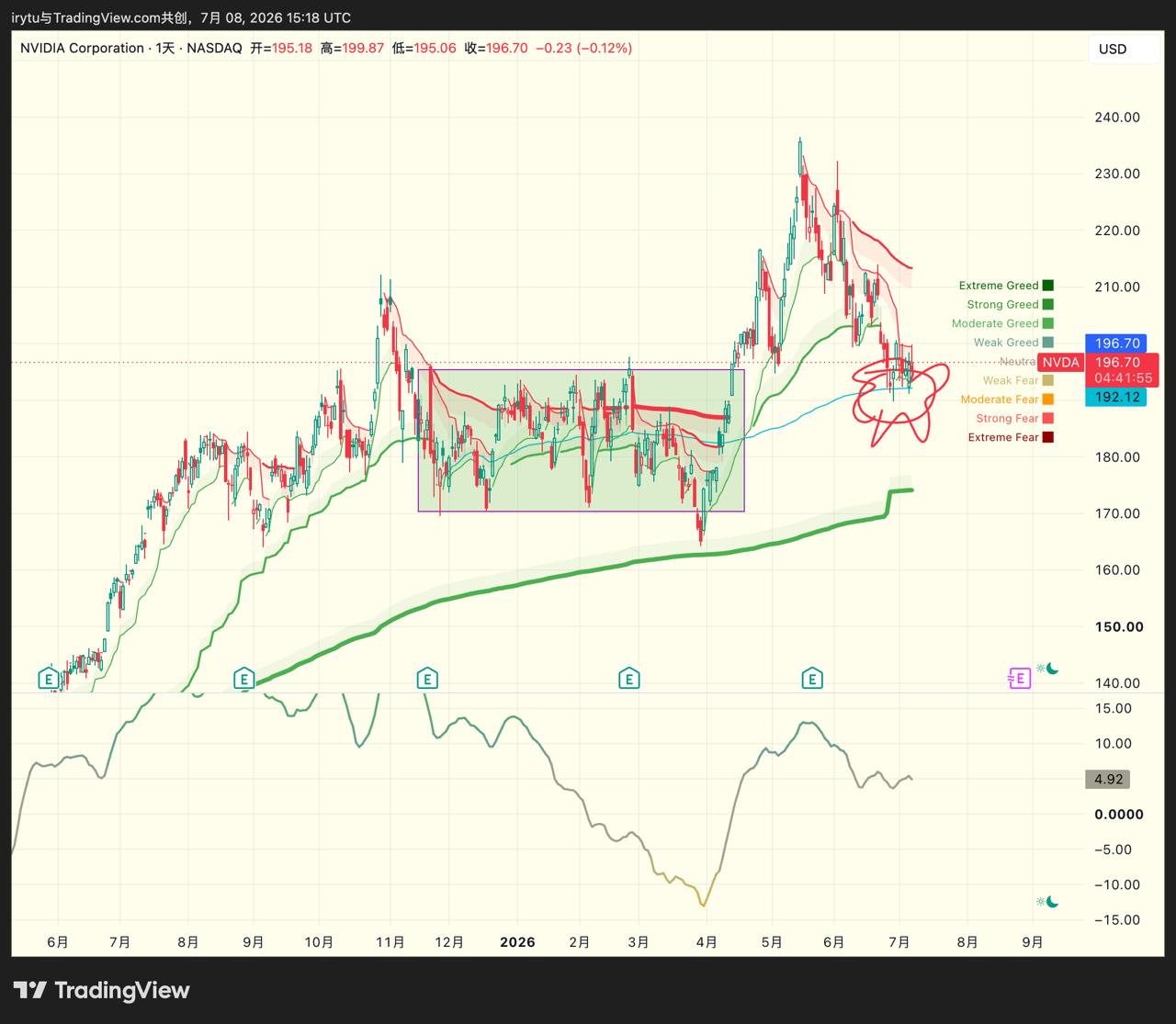Click the open value 开=195.18
This screenshot has width=1176, height=1024.
281,48
